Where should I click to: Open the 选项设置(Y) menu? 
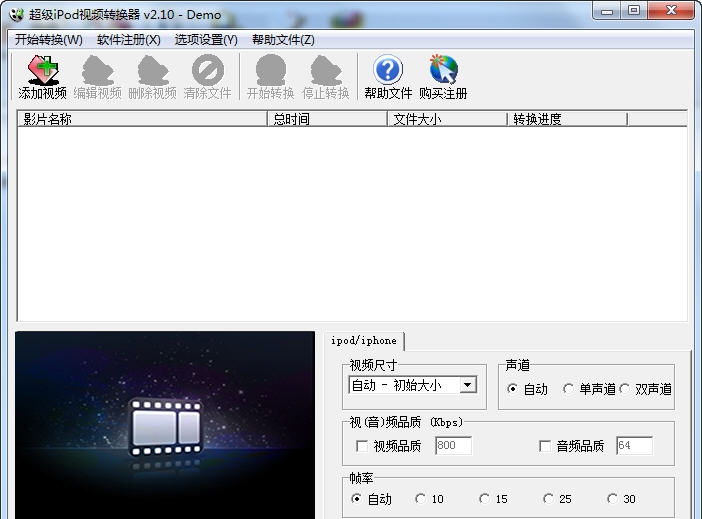click(206, 40)
